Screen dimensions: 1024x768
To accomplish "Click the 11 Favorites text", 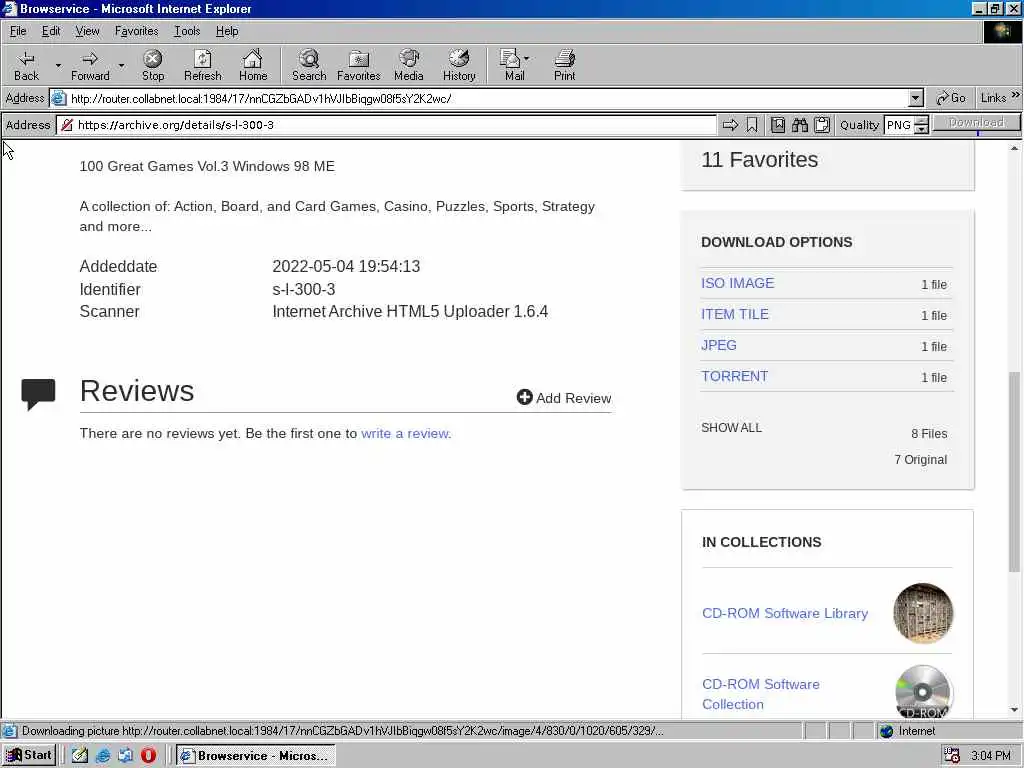I will (x=760, y=159).
